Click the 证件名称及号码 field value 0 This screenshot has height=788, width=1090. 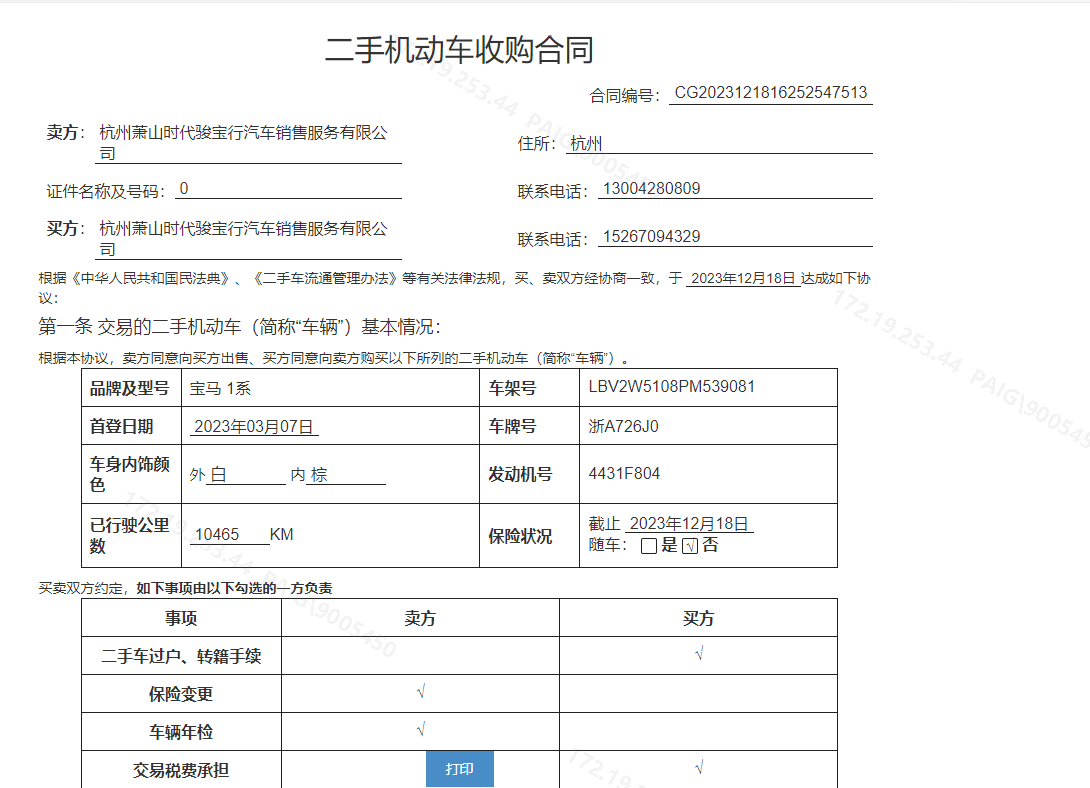tap(288, 189)
